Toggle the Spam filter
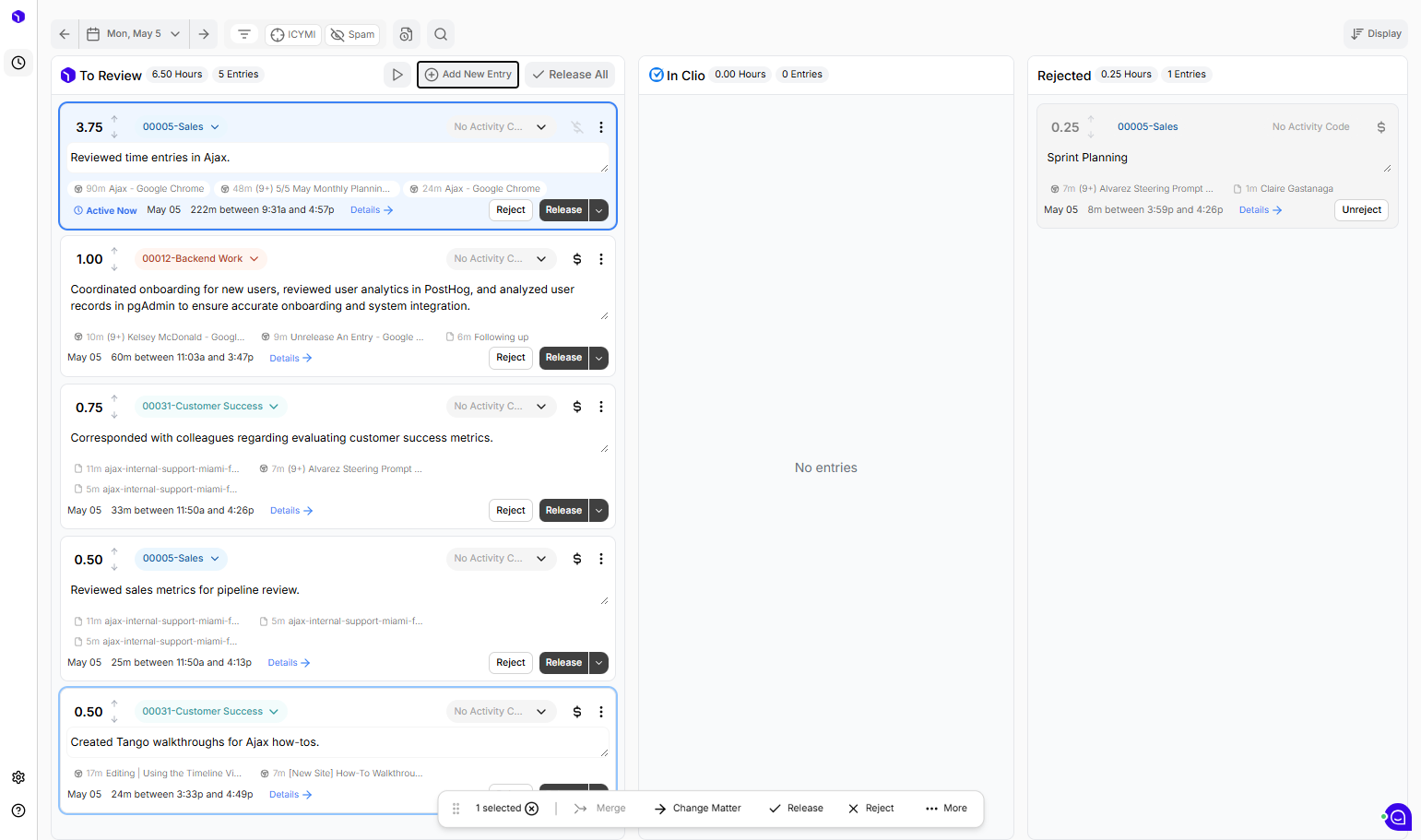This screenshot has height=840, width=1421. [353, 35]
